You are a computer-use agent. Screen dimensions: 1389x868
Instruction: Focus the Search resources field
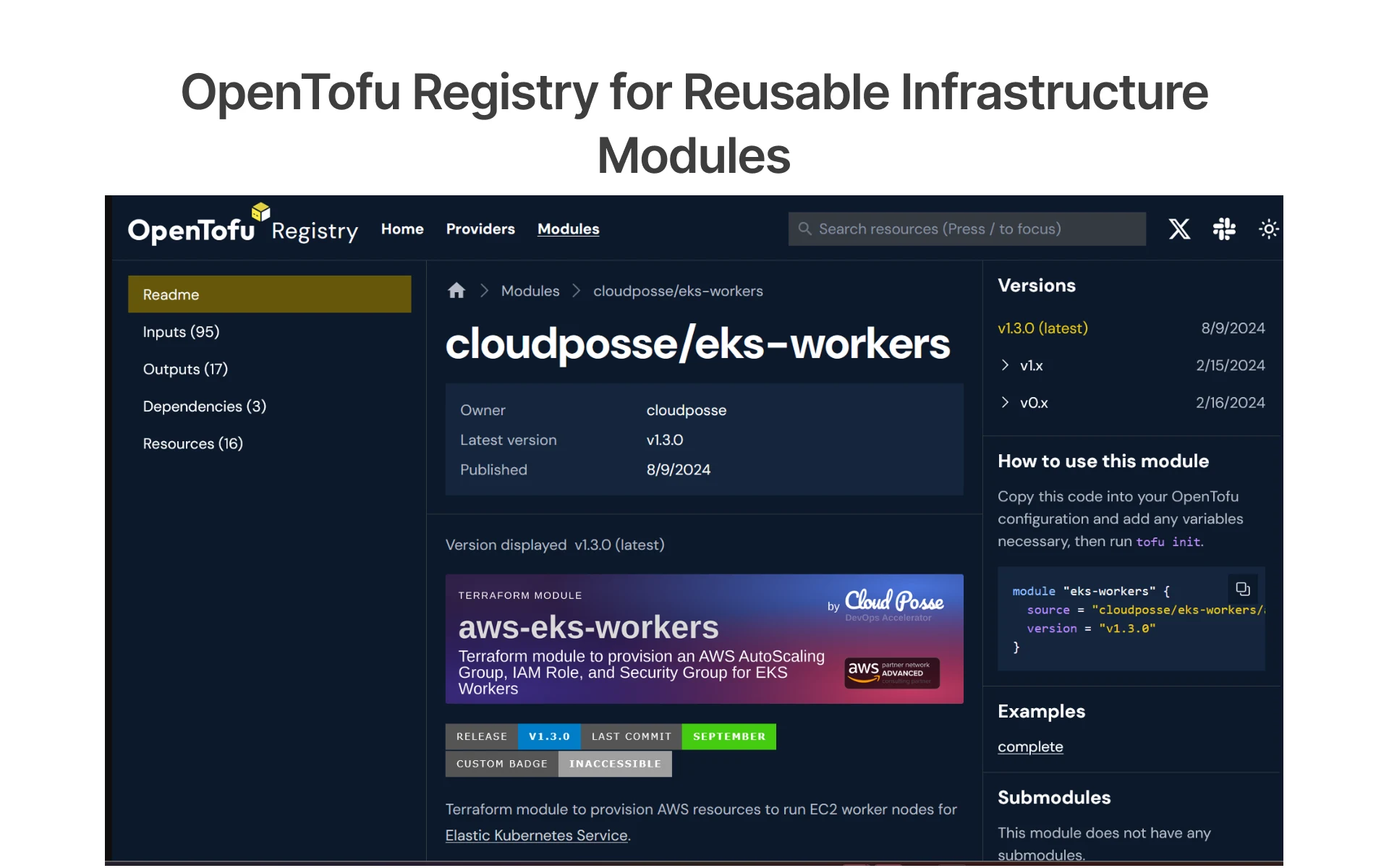click(967, 229)
